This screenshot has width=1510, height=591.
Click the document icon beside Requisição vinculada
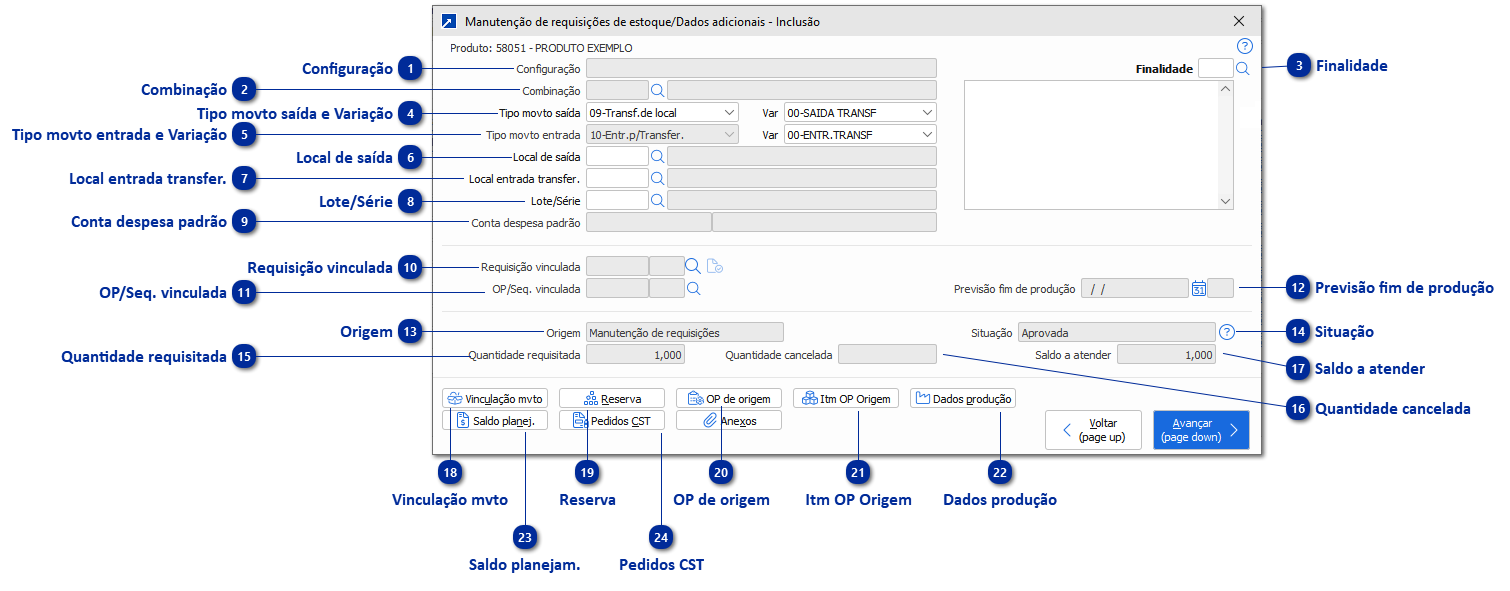tap(714, 266)
